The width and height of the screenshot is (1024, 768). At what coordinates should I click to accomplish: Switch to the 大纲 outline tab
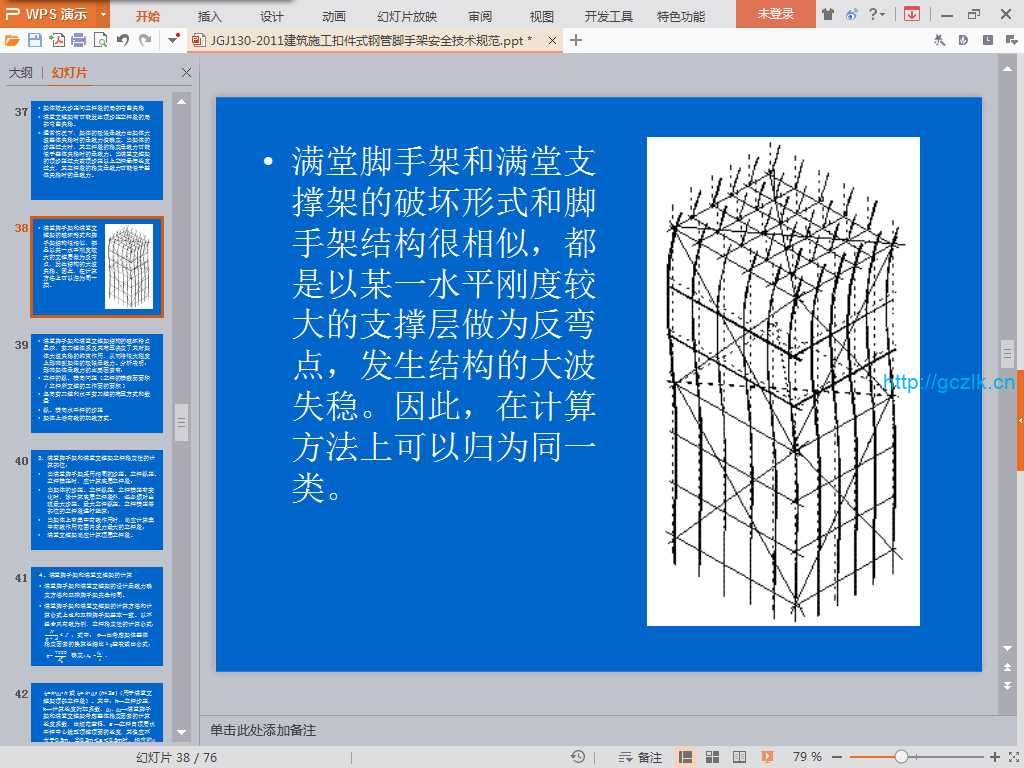pos(21,73)
